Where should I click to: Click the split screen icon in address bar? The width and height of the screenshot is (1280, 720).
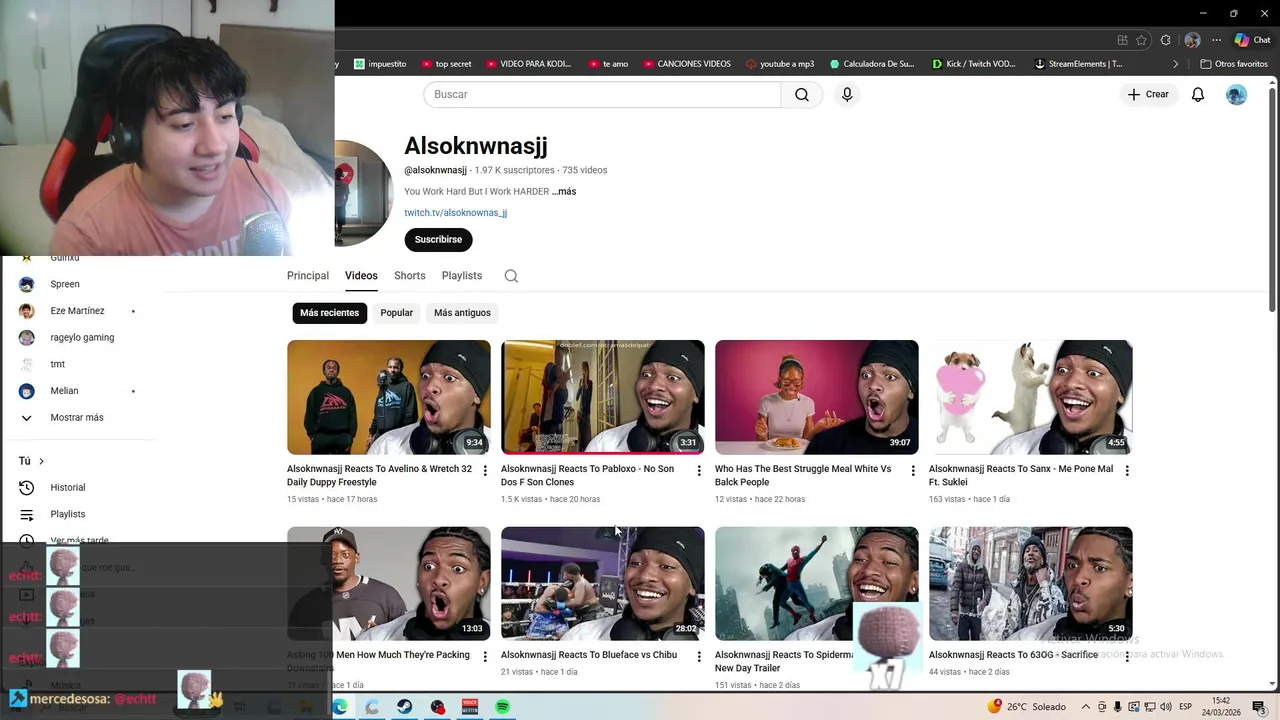pos(1123,40)
